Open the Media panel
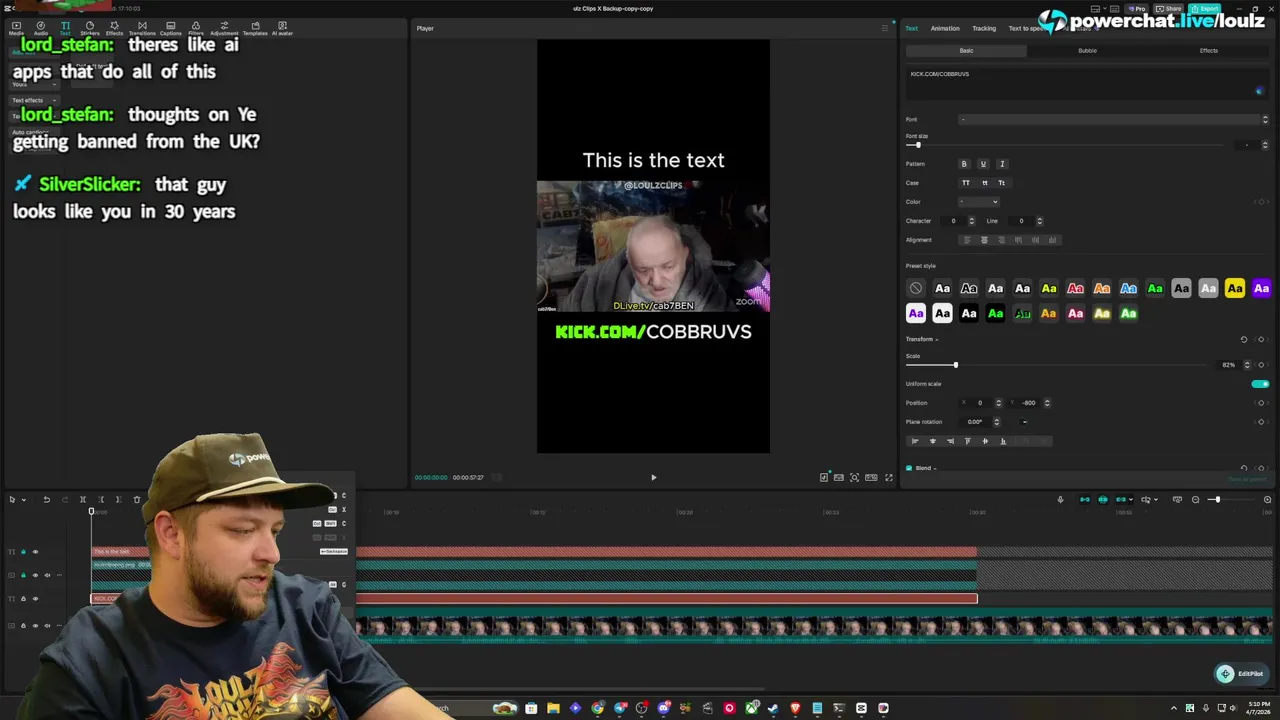Image resolution: width=1280 pixels, height=720 pixels. click(16, 28)
